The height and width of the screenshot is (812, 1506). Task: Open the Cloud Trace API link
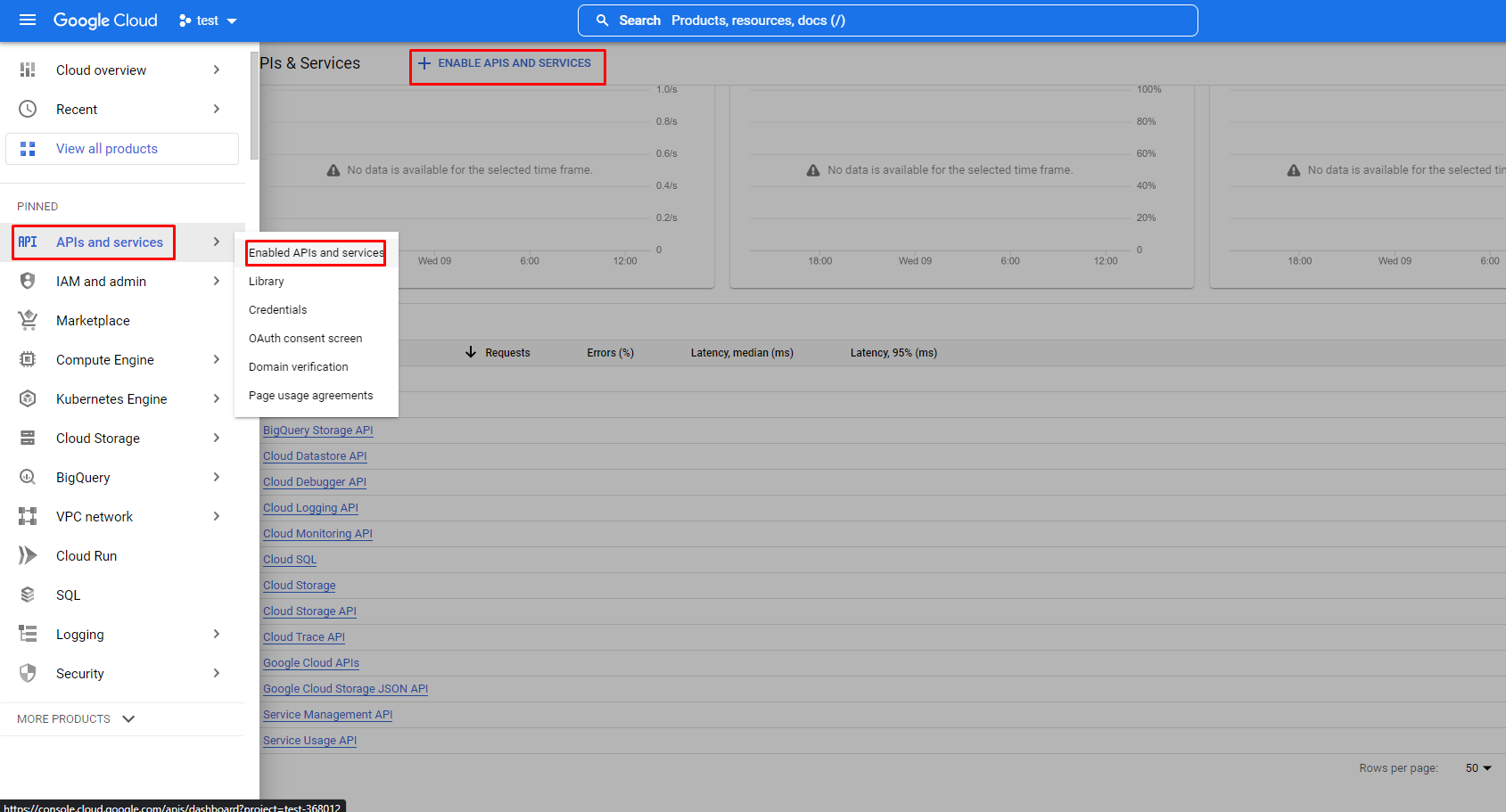(304, 637)
